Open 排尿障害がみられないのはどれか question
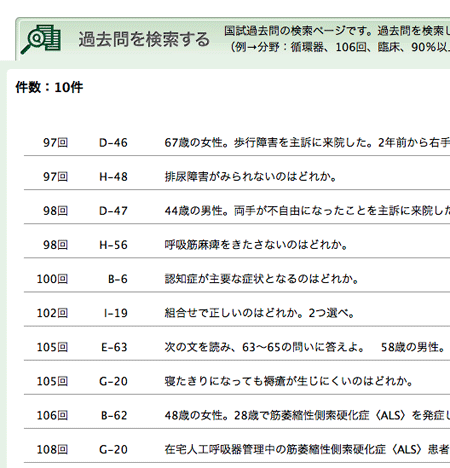The height and width of the screenshot is (468, 450). click(x=251, y=177)
